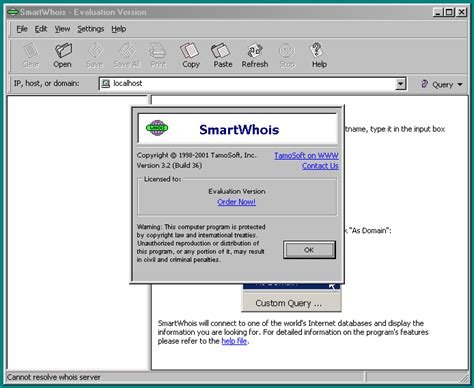The height and width of the screenshot is (388, 474).
Task: Click the 'Version 3.2 (Build 36)' text
Action: click(x=169, y=165)
